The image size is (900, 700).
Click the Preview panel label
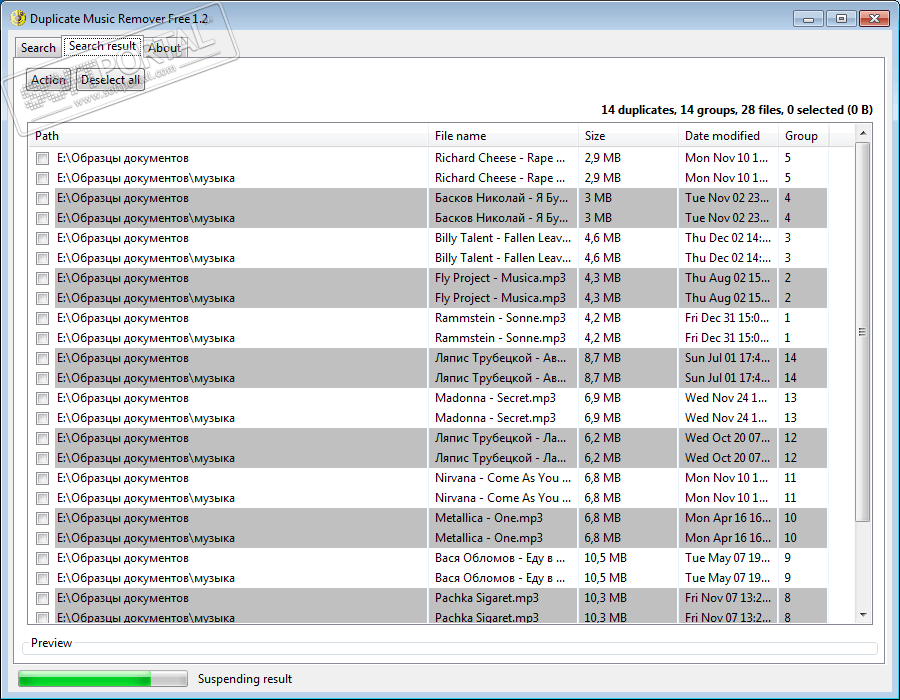point(51,643)
